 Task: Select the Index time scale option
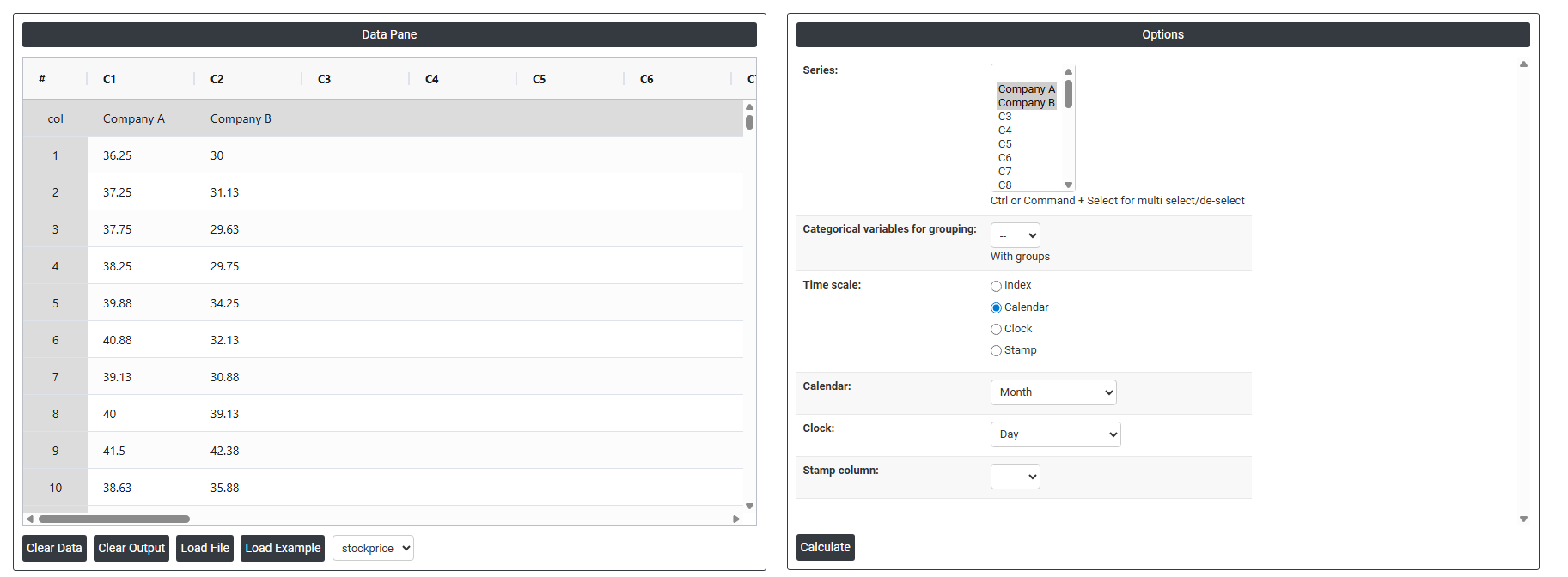(x=996, y=286)
